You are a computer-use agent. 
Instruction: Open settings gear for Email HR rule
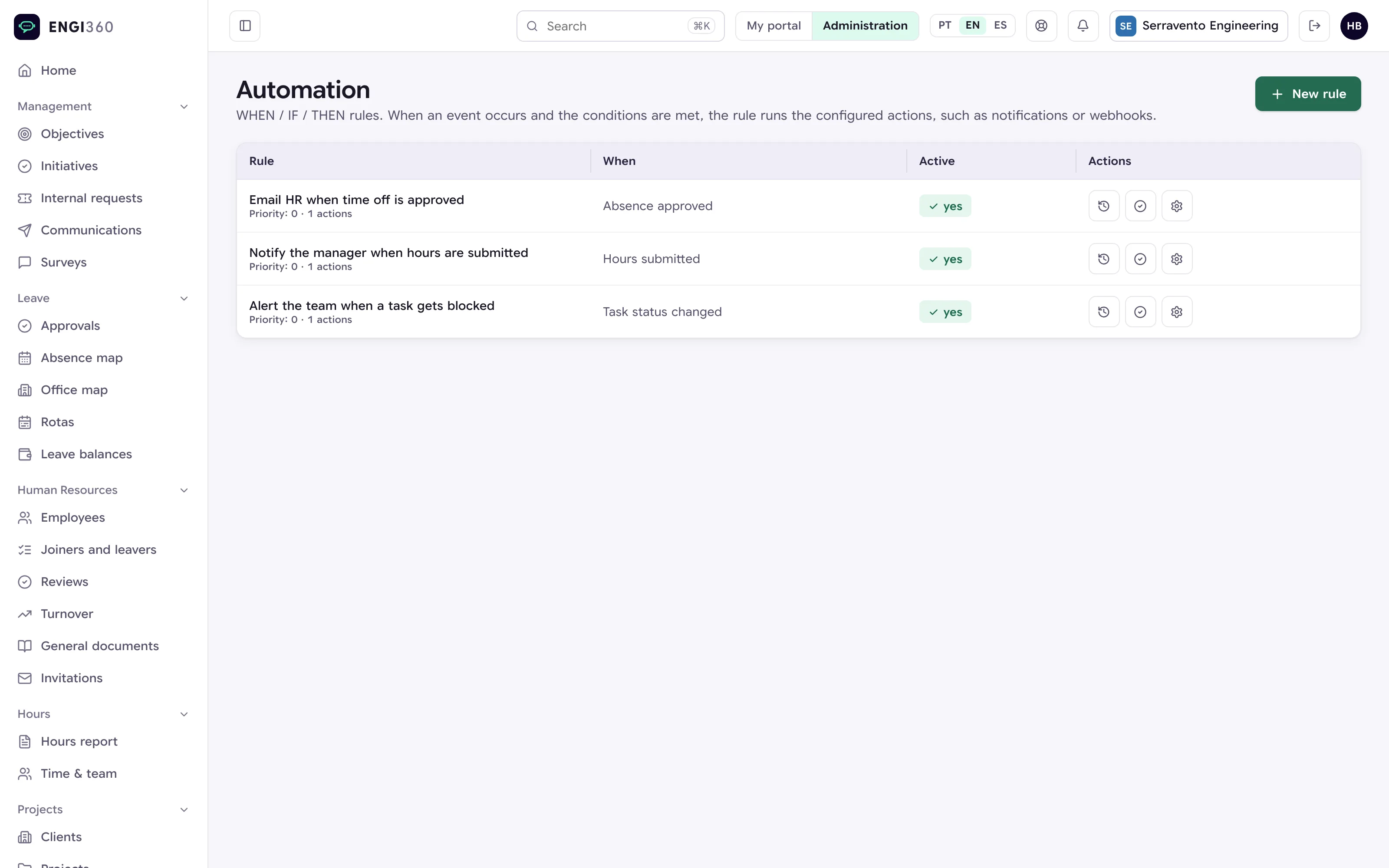coord(1177,206)
